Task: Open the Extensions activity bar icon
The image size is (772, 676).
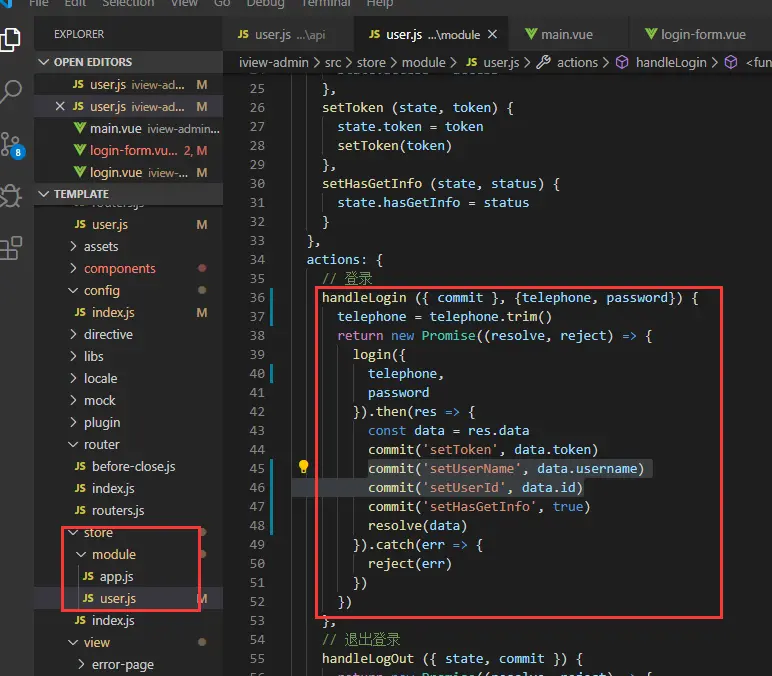Action: [x=11, y=248]
